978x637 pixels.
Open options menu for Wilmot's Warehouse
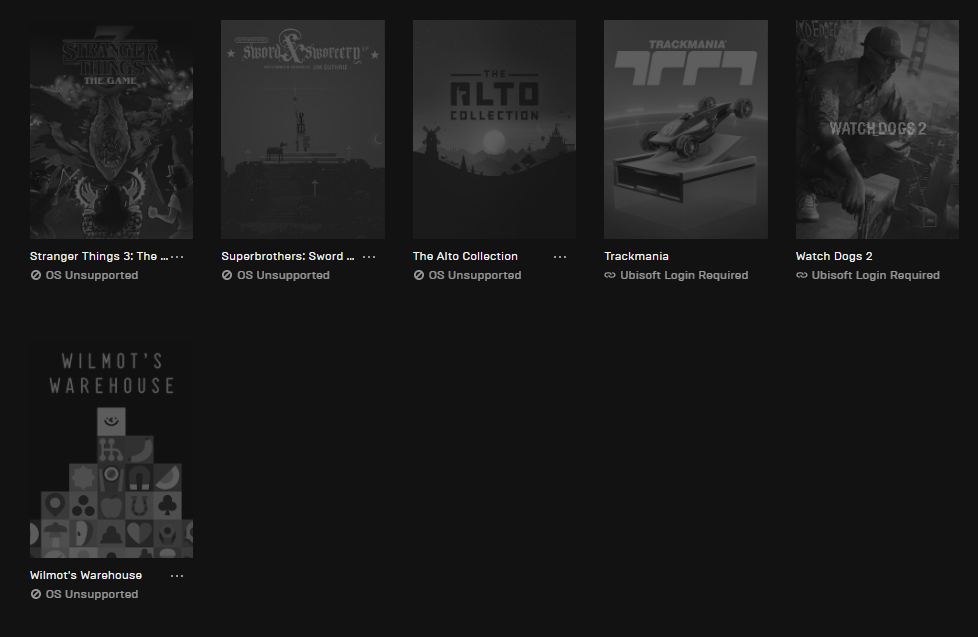177,576
